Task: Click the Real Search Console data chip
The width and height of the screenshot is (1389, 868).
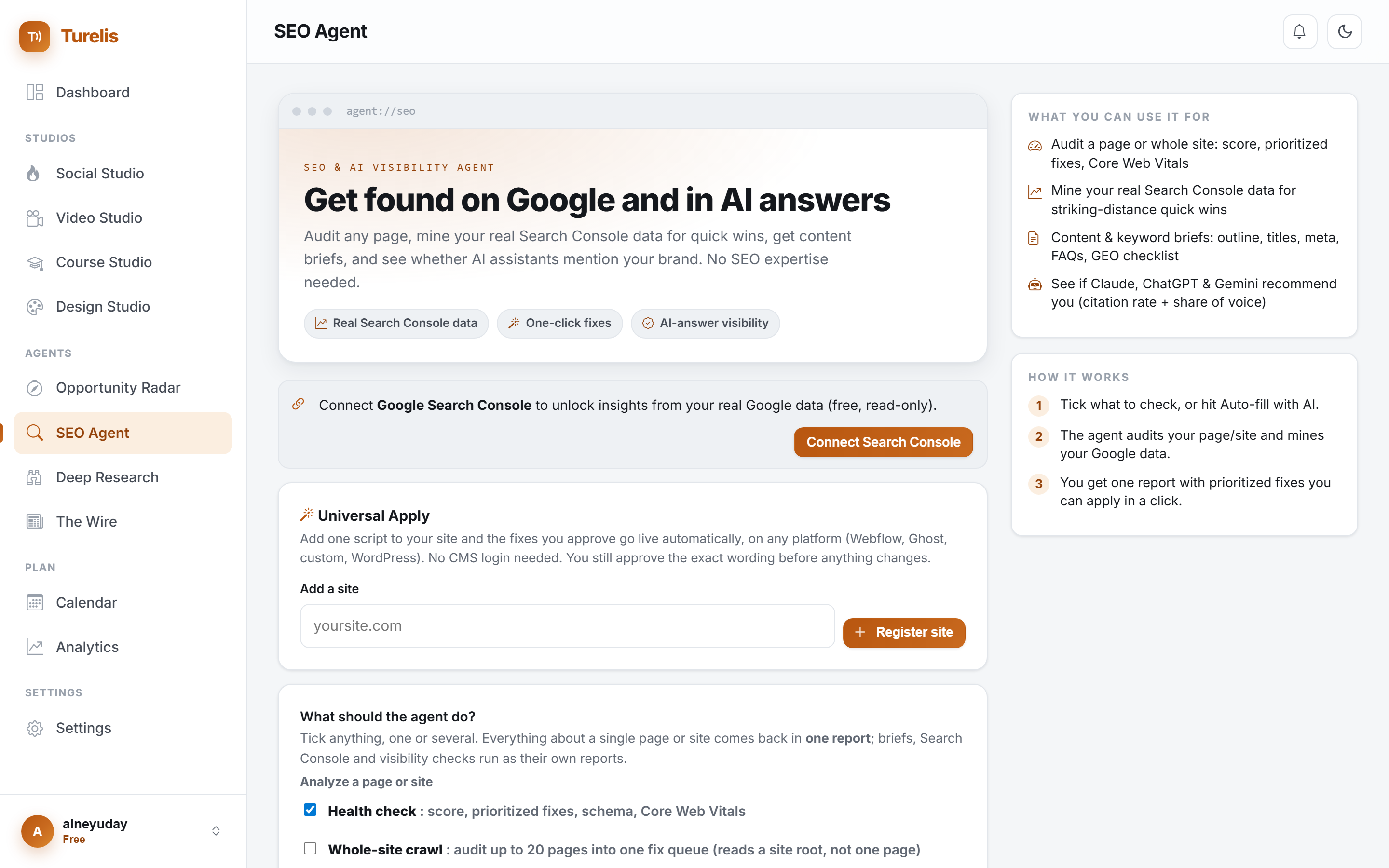Action: tap(396, 323)
